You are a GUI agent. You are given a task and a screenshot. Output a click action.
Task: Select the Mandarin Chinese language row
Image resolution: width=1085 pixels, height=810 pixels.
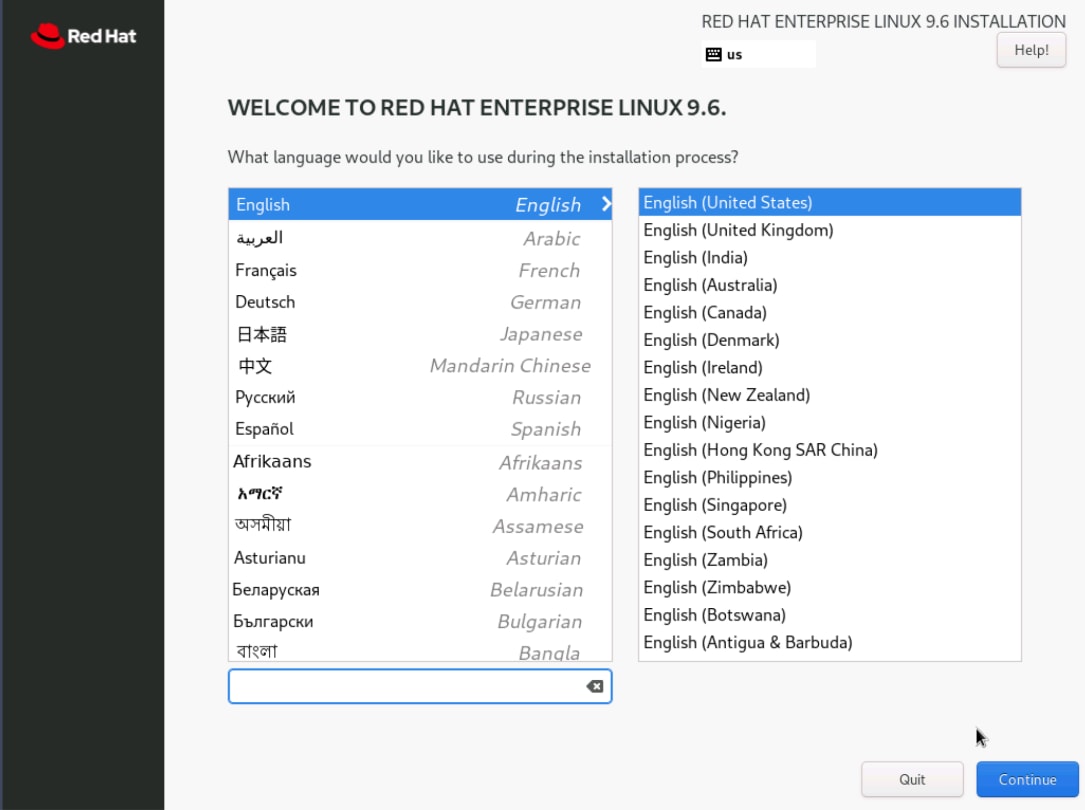point(420,365)
